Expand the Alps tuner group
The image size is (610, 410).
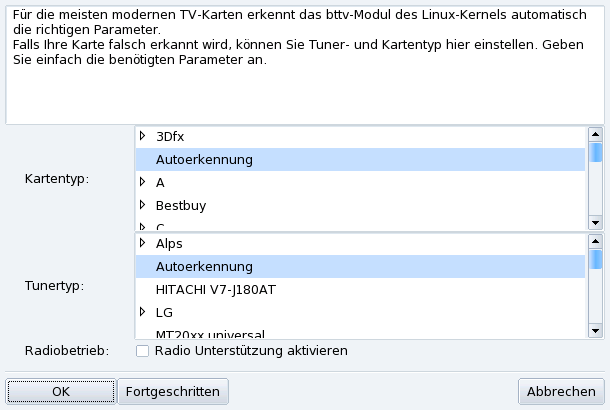[x=142, y=243]
